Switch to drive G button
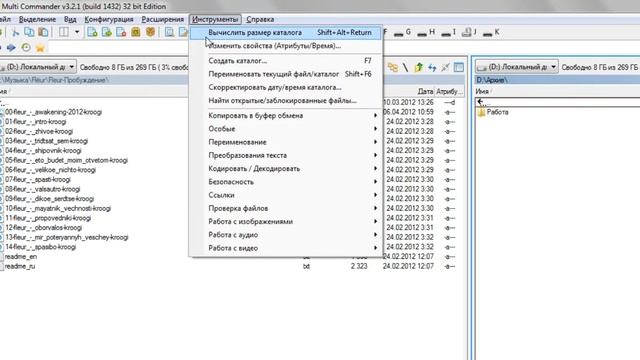The image size is (640, 360). pyautogui.click(x=402, y=33)
